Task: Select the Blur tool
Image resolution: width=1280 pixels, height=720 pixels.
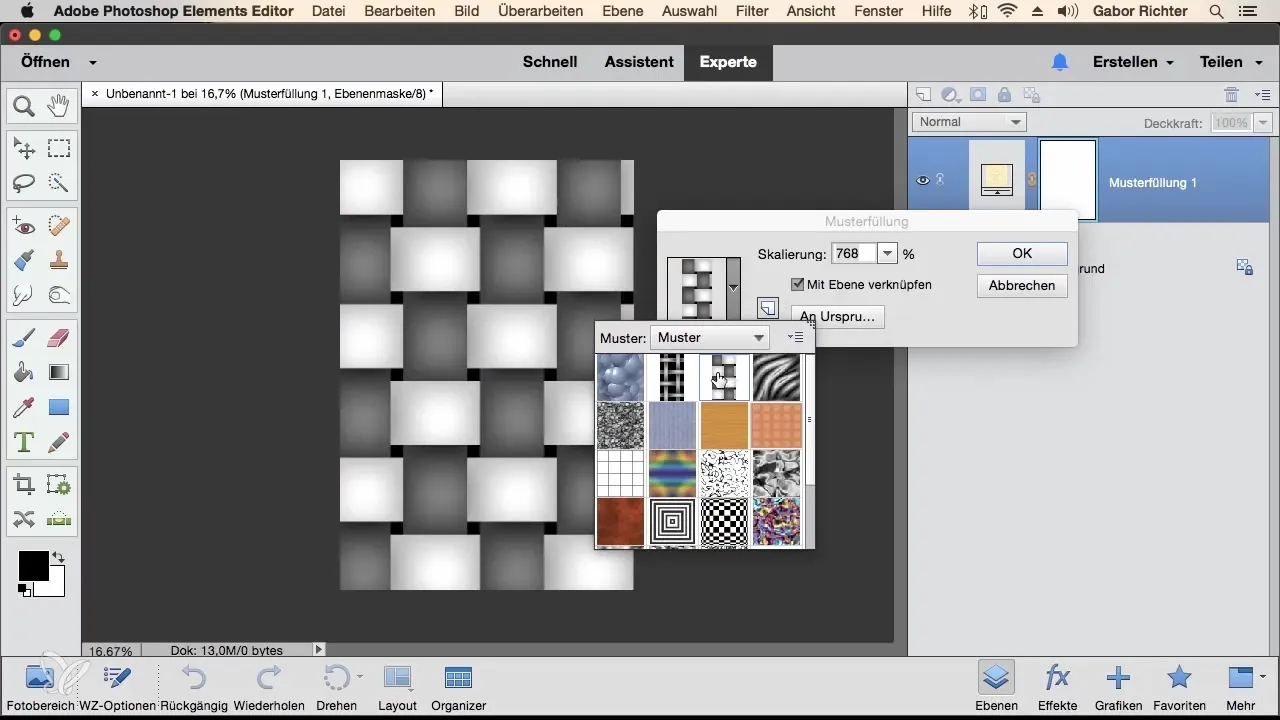Action: pyautogui.click(x=24, y=295)
